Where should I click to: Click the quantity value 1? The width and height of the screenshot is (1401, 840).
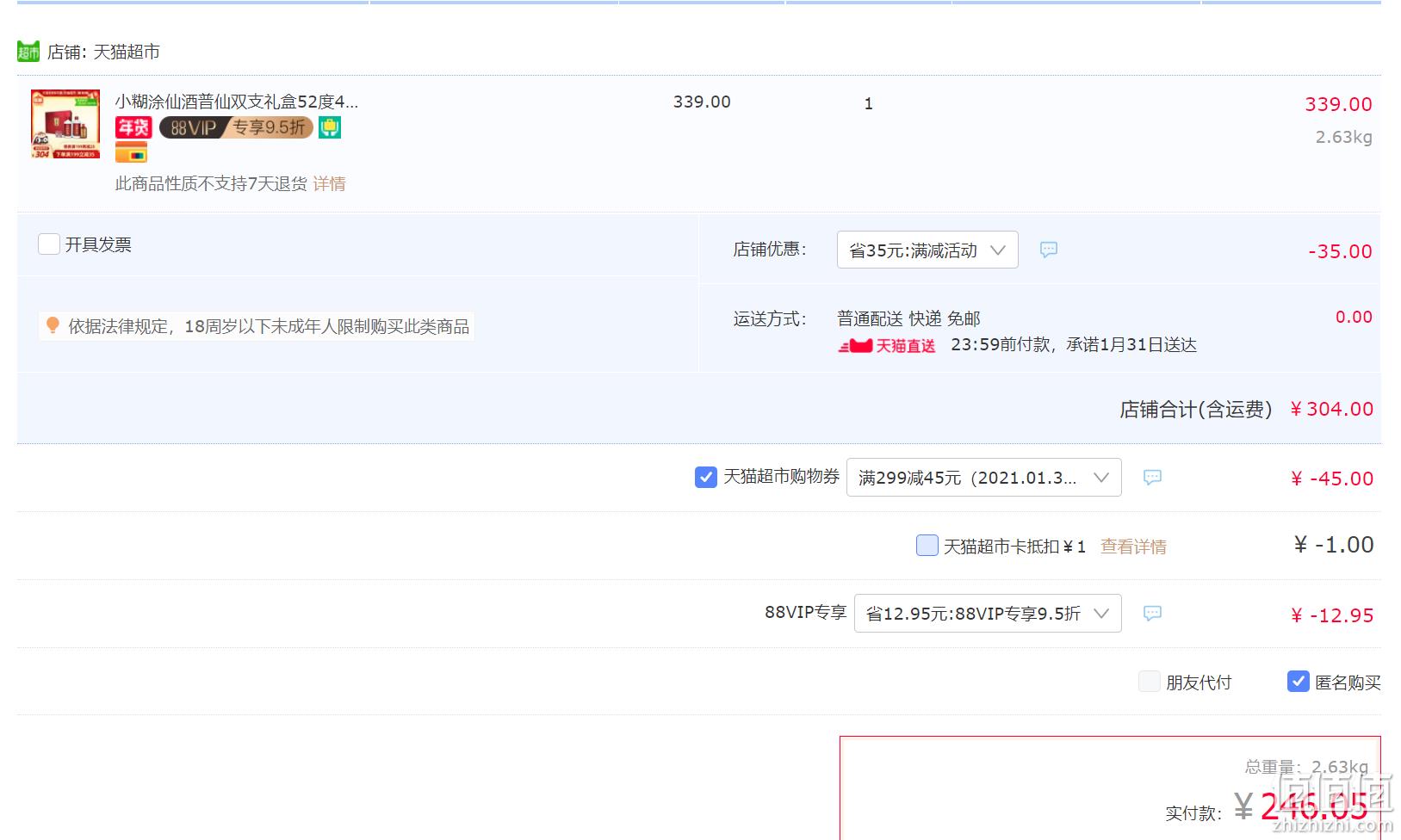pos(868,103)
